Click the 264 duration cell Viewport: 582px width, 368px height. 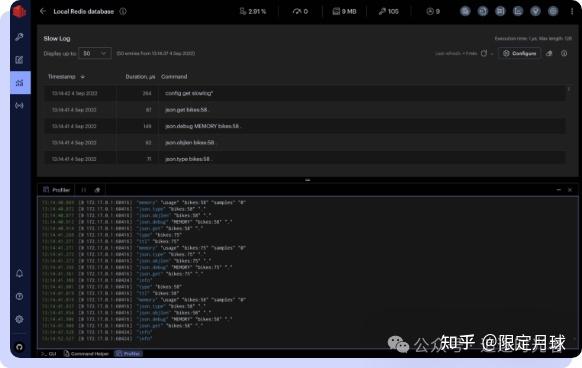[147, 93]
